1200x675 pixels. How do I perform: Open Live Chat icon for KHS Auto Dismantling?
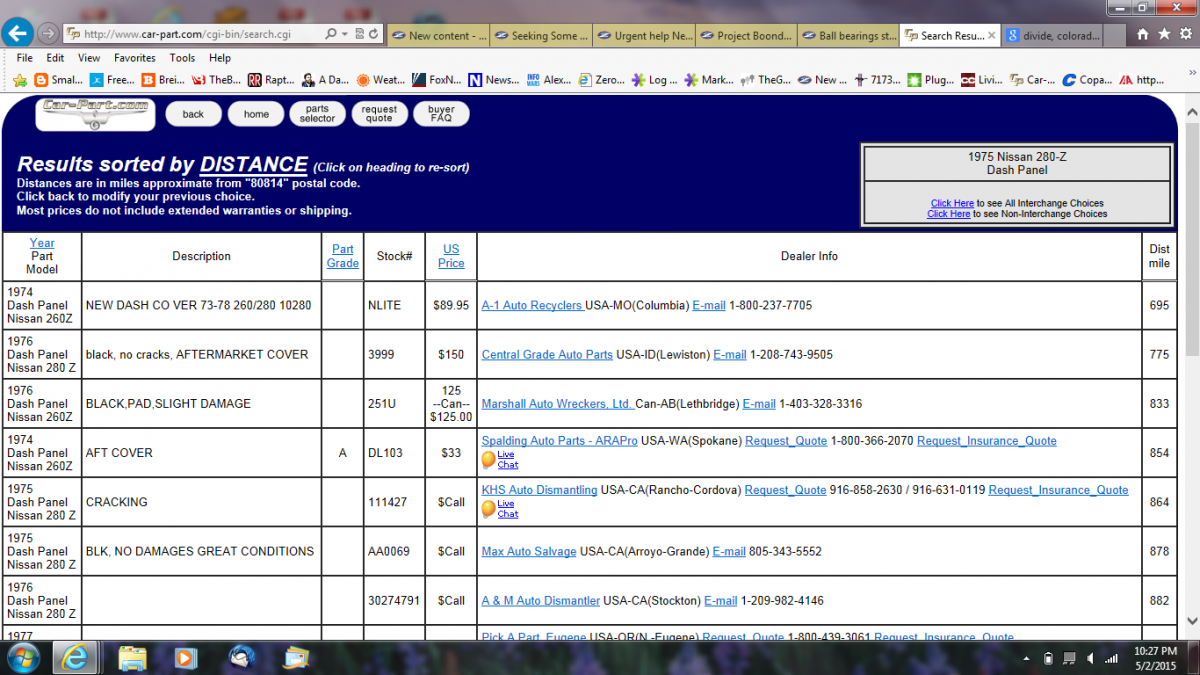489,508
